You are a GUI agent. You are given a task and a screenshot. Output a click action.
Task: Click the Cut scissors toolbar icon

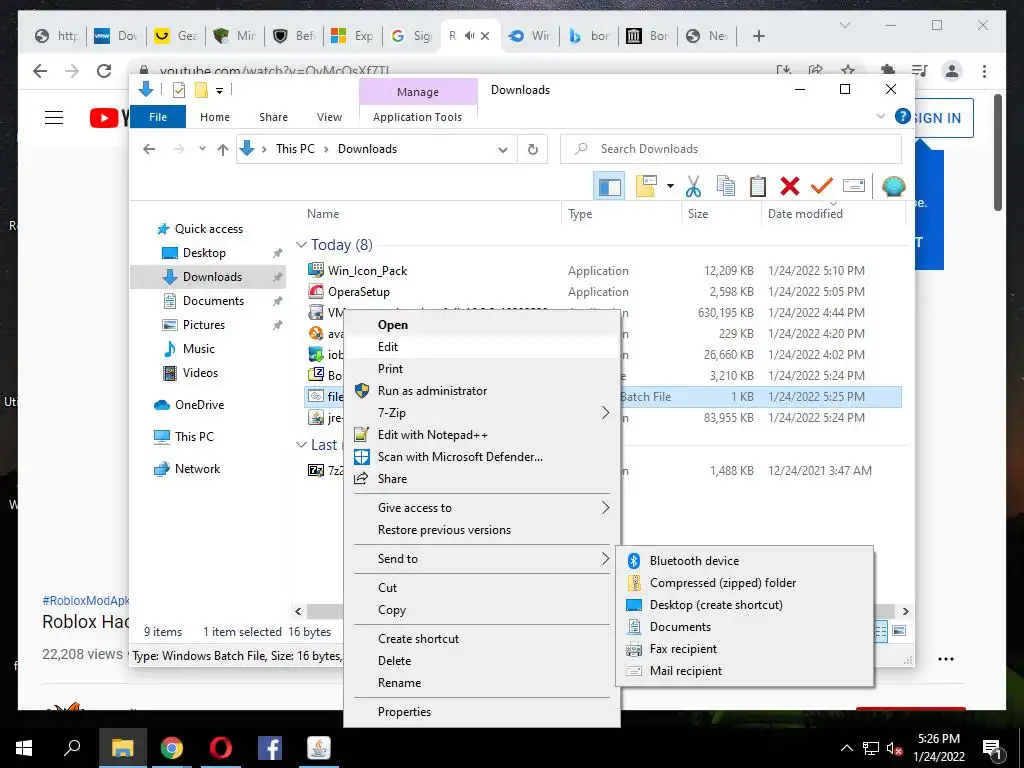click(693, 186)
